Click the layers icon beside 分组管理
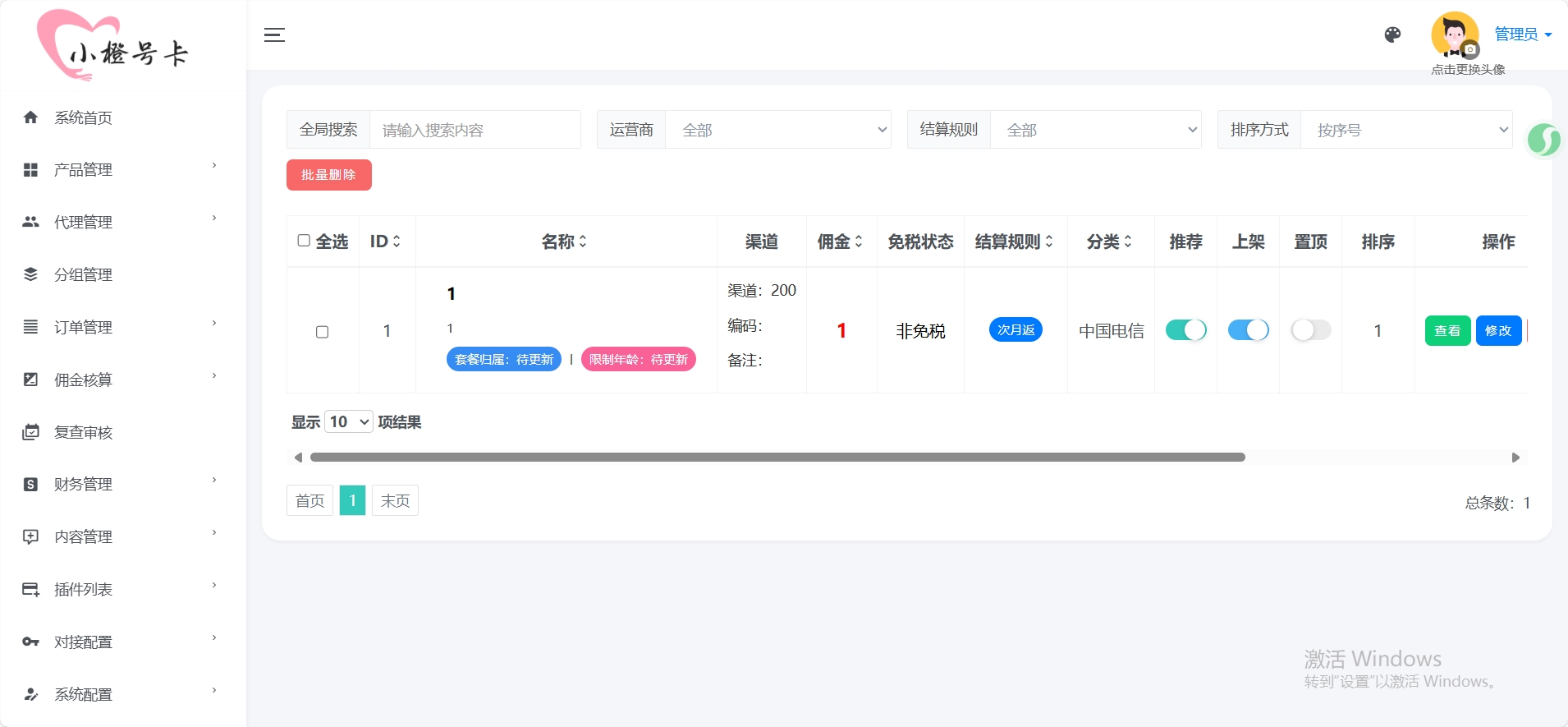The image size is (1568, 727). pyautogui.click(x=30, y=274)
